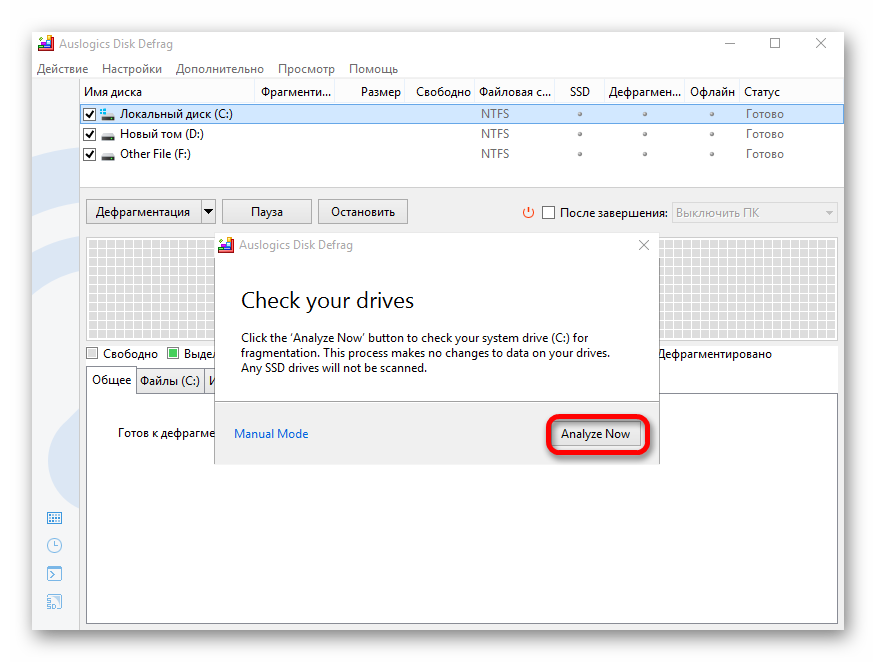Switch to the Файлы (C:) tab
876x662 pixels.
tap(169, 380)
